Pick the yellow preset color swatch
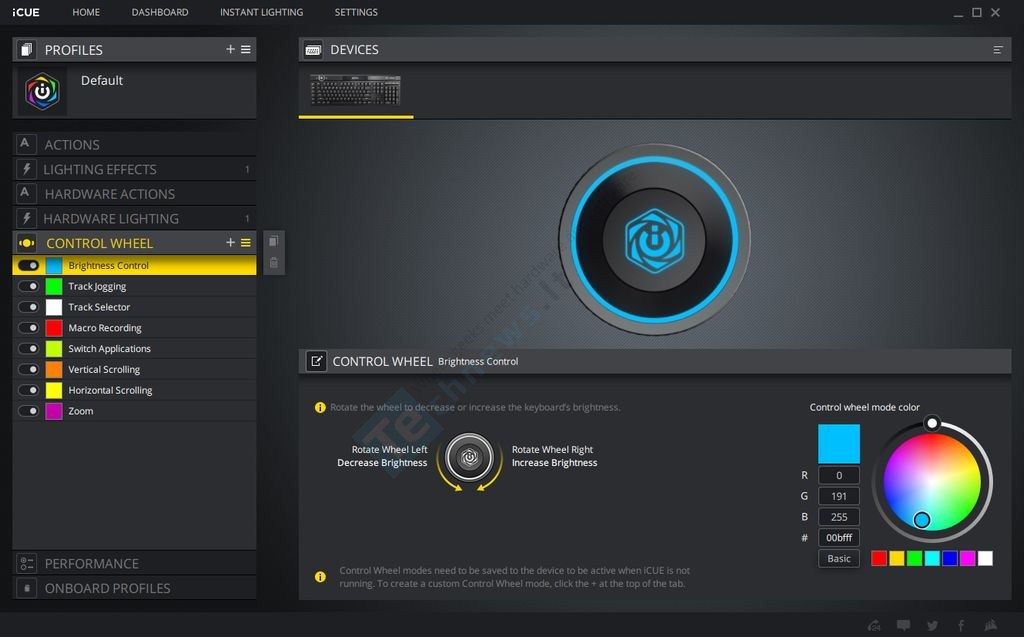Screen dimensions: 1024x637 (897, 558)
